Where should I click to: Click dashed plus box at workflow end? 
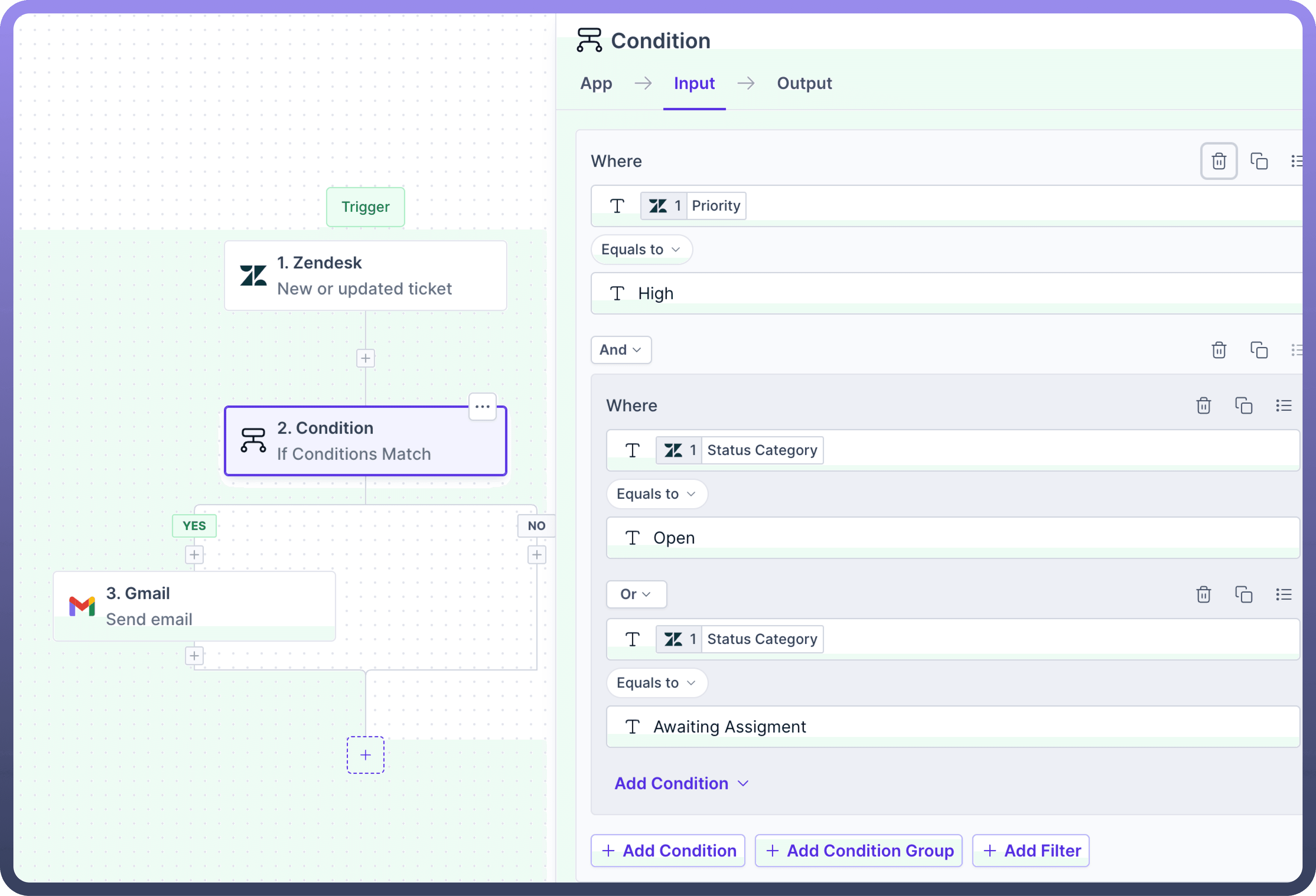(x=365, y=755)
